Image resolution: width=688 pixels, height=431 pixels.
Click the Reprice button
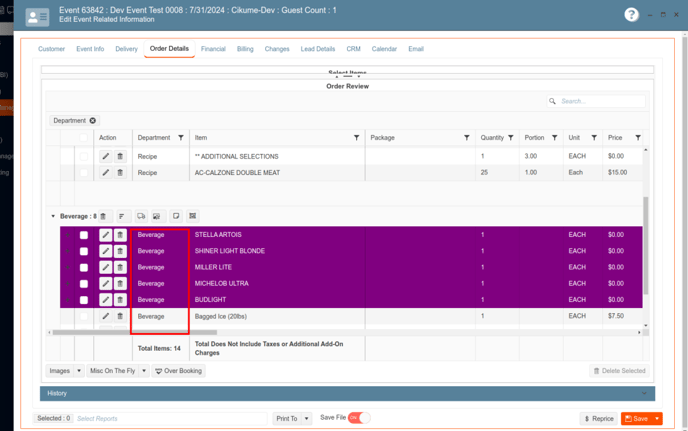(598, 419)
